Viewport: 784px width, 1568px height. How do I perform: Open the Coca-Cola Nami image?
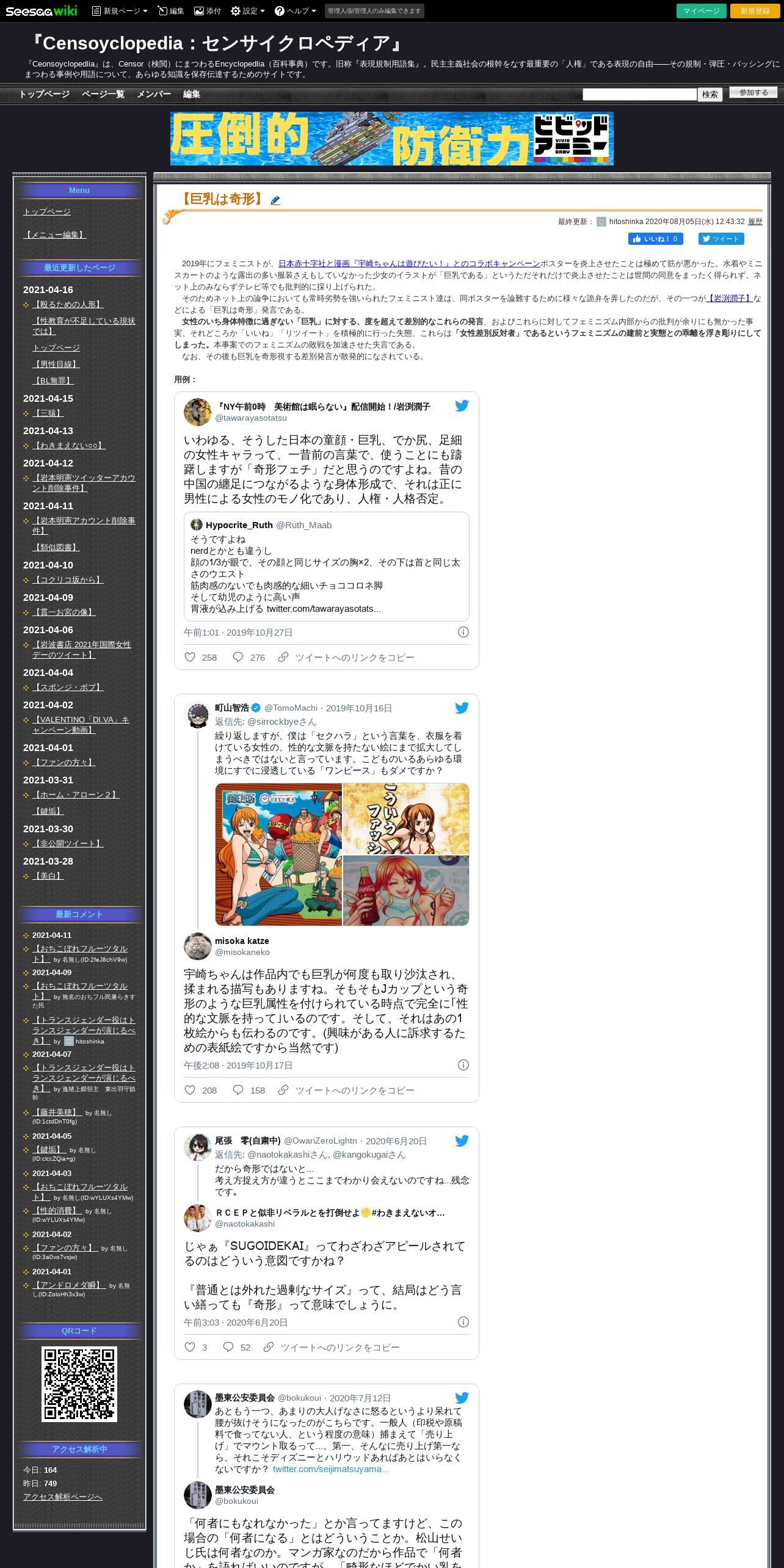pos(406,891)
